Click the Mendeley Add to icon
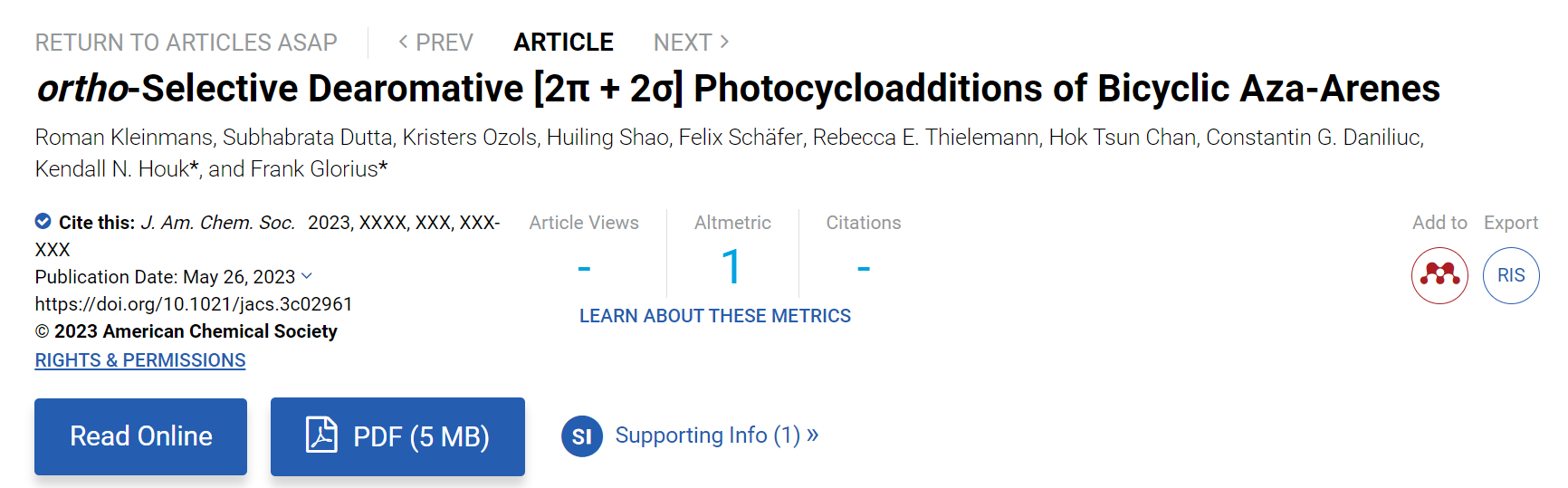1568x488 pixels. (1439, 275)
